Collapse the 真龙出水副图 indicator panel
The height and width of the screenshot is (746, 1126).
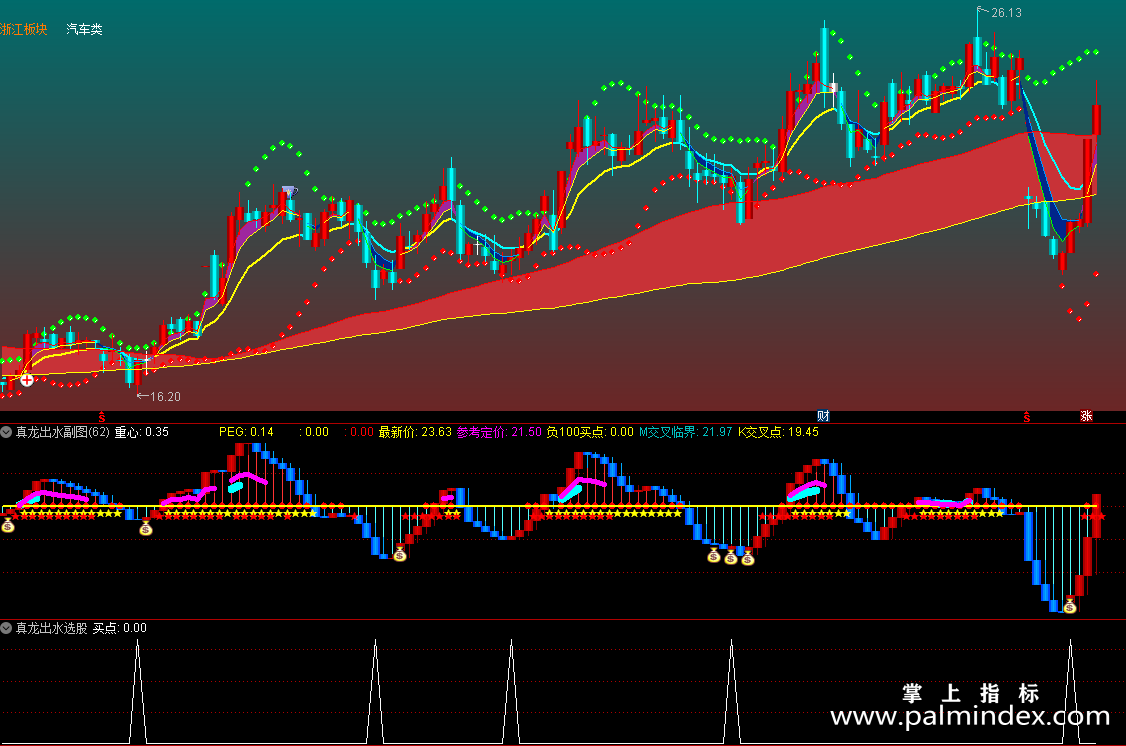[x=6, y=432]
